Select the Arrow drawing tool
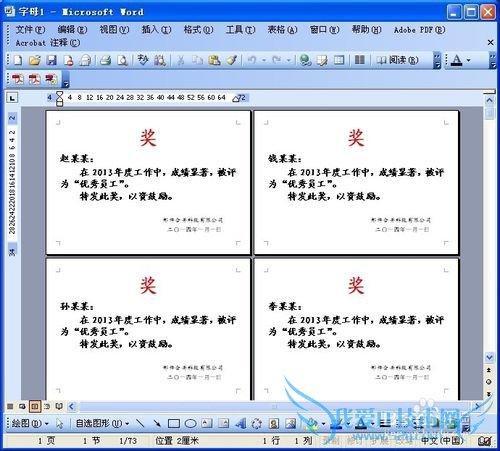 tap(157, 424)
